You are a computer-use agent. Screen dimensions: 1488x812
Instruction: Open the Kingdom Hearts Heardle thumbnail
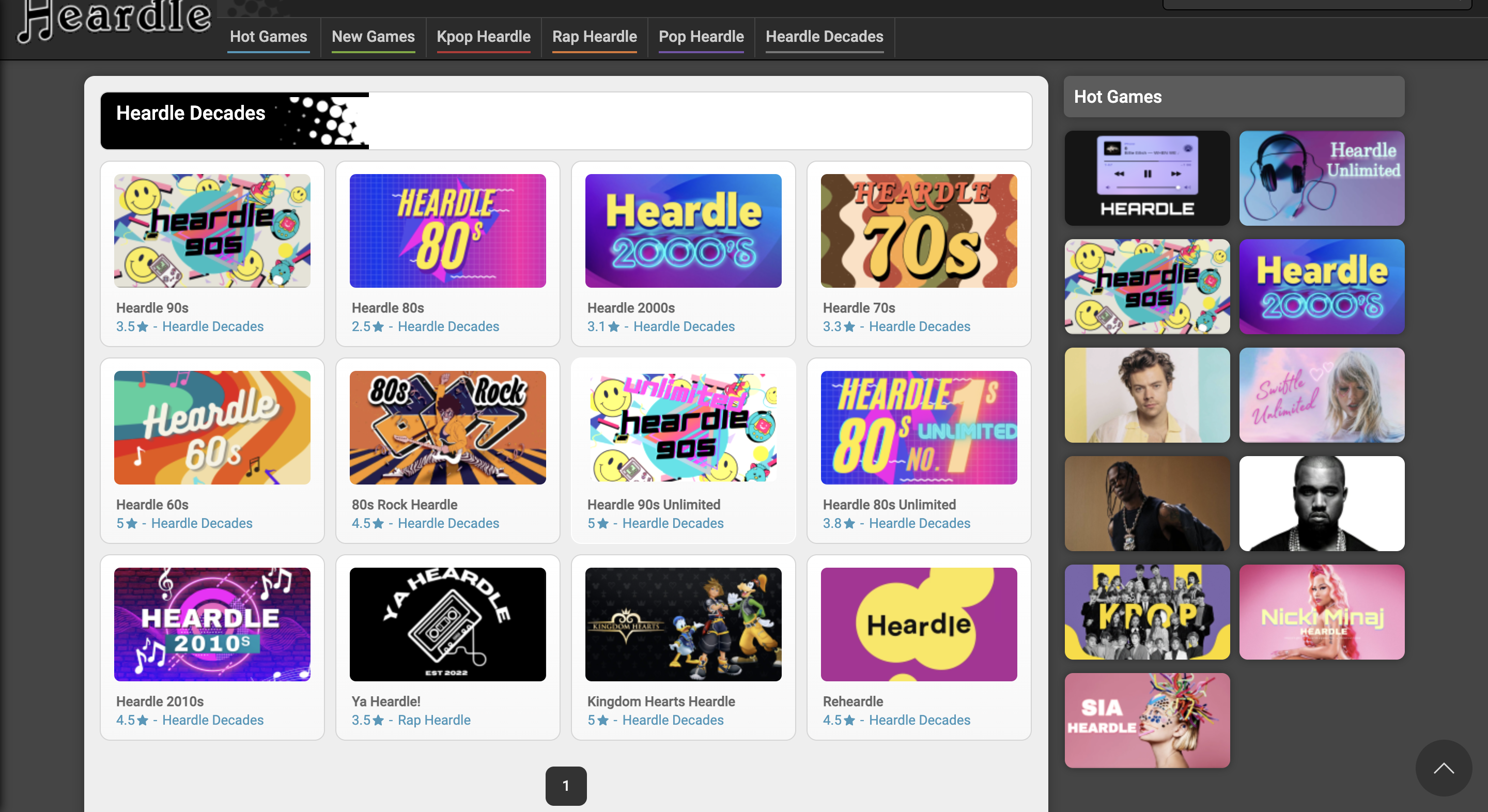point(684,625)
